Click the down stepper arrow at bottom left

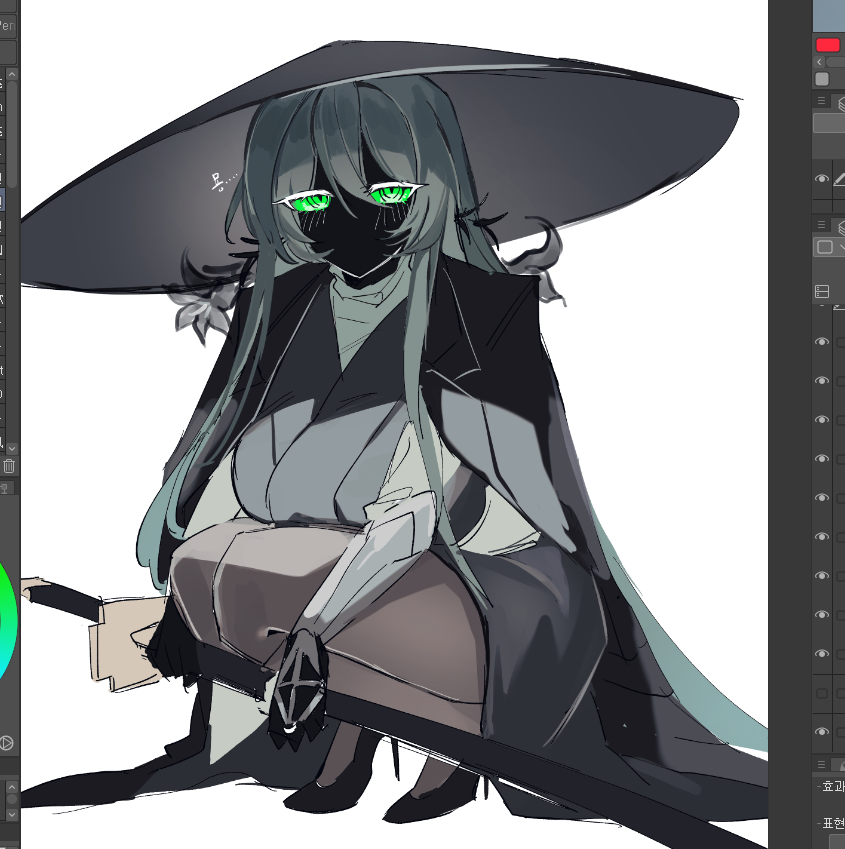(x=11, y=814)
